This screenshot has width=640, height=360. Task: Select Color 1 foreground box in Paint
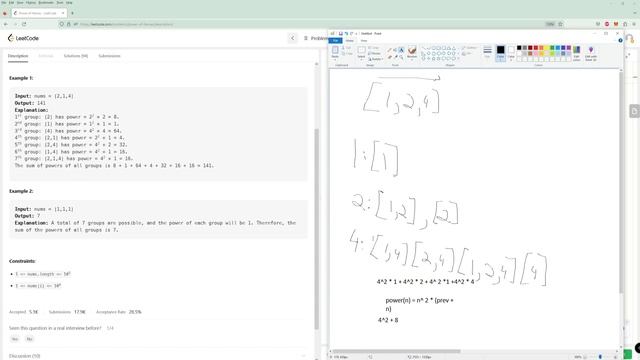tap(501, 53)
